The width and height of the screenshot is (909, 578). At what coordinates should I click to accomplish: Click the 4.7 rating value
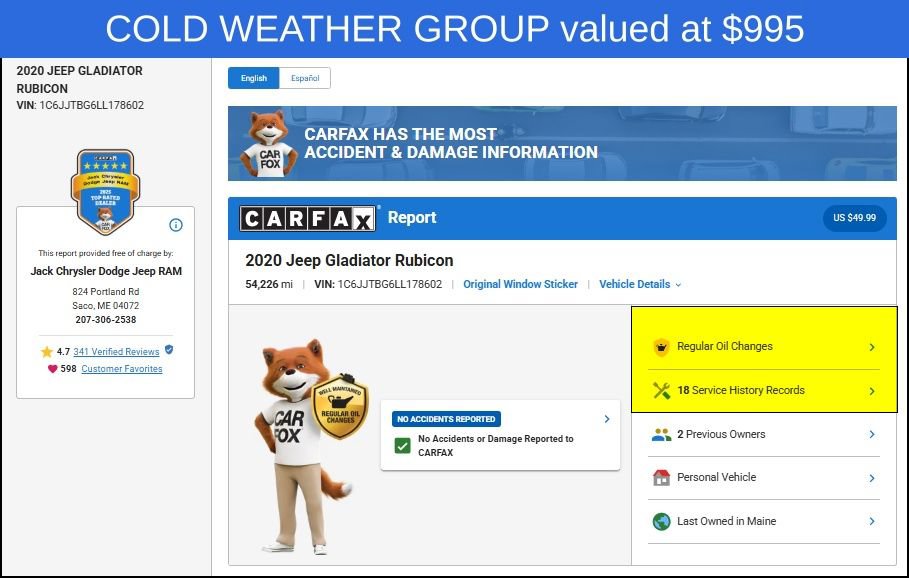[x=63, y=351]
